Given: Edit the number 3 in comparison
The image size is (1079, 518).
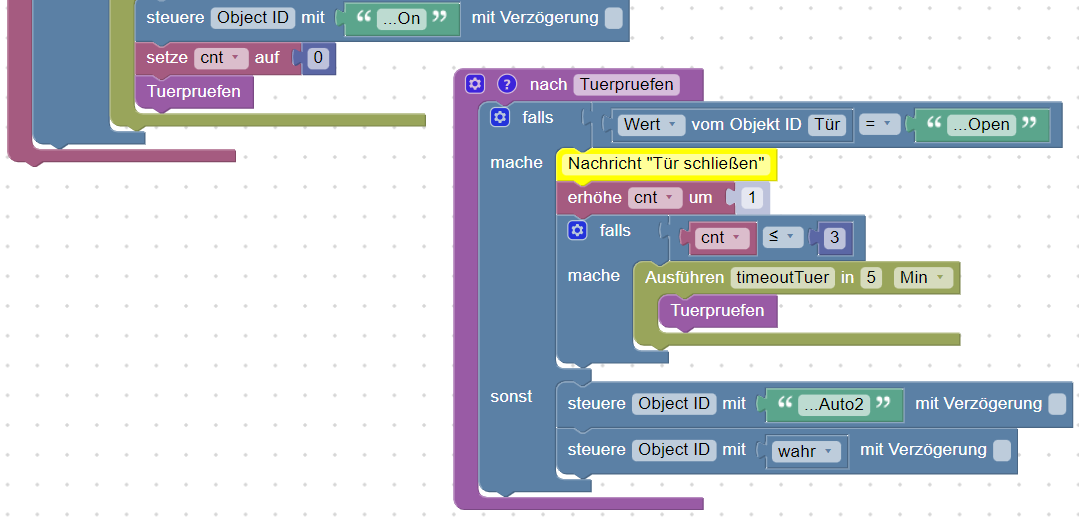Looking at the screenshot, I should click(x=835, y=237).
